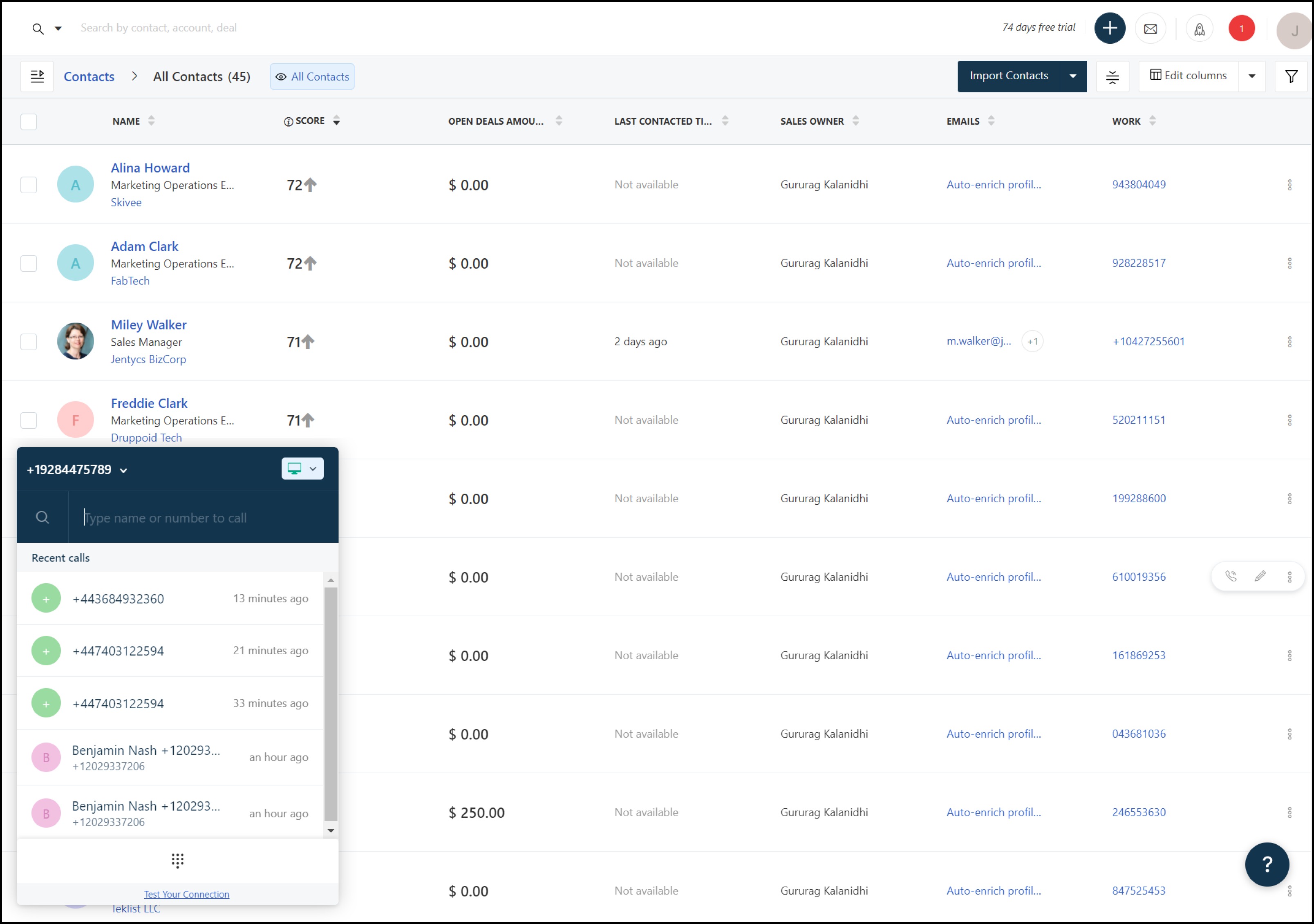Check the select-all contacts checkbox

pos(29,121)
